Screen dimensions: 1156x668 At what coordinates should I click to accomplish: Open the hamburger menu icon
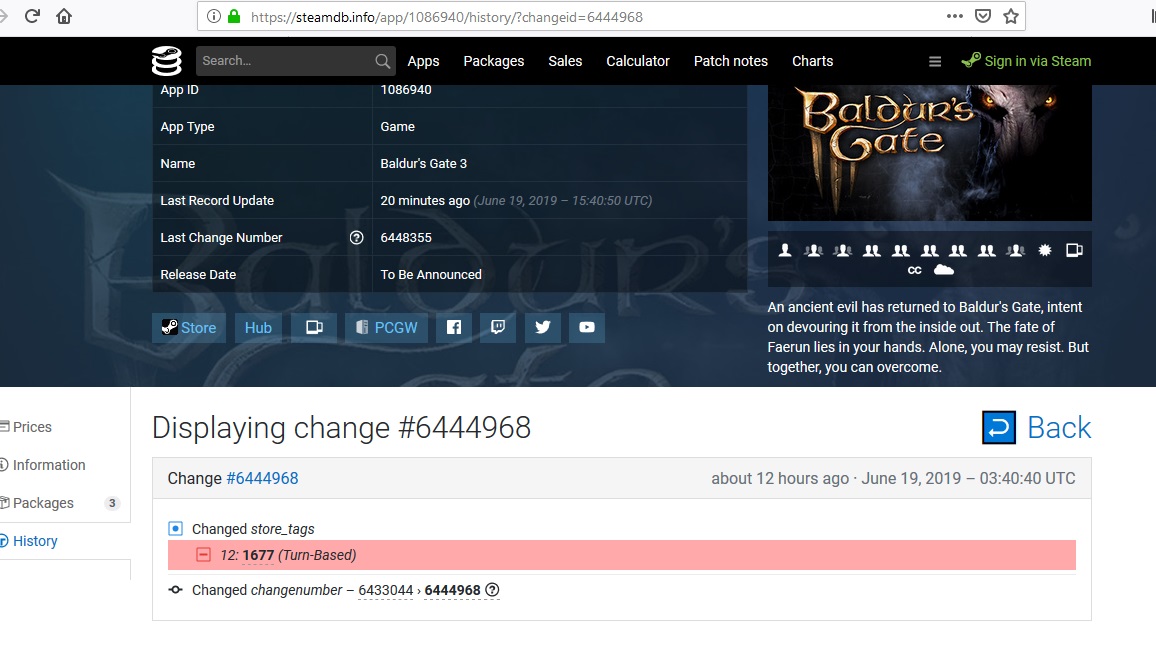point(935,62)
